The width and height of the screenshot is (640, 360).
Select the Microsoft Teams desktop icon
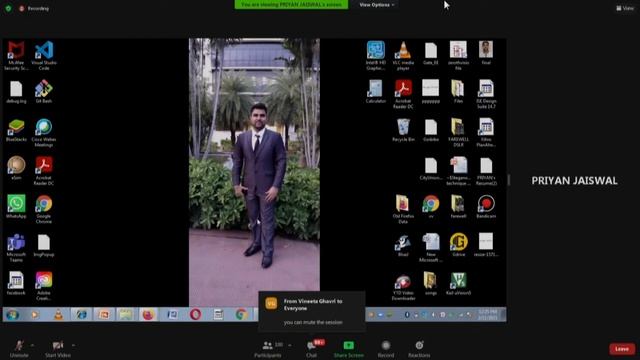[16, 248]
